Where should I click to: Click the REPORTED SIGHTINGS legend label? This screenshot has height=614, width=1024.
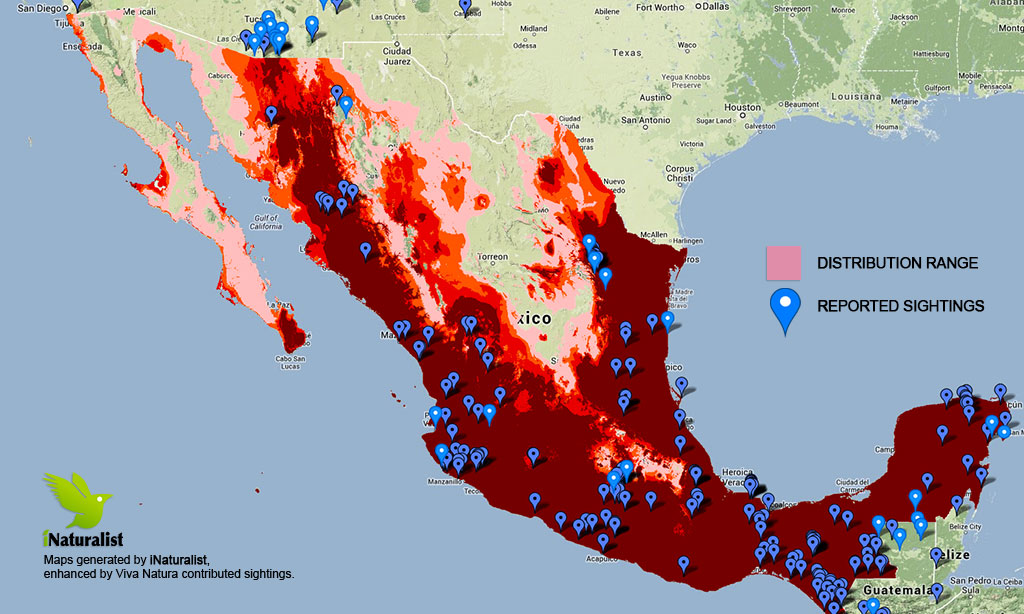point(901,306)
